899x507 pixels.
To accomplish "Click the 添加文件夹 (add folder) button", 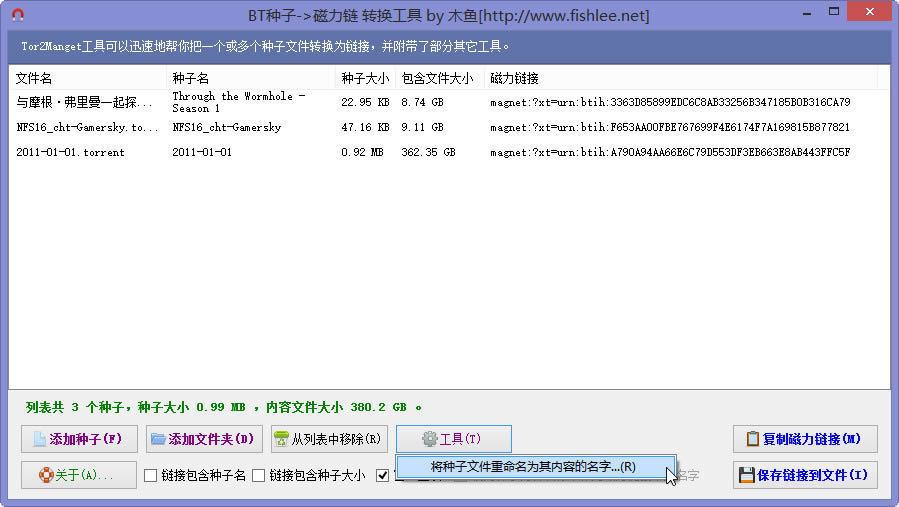I will [203, 439].
